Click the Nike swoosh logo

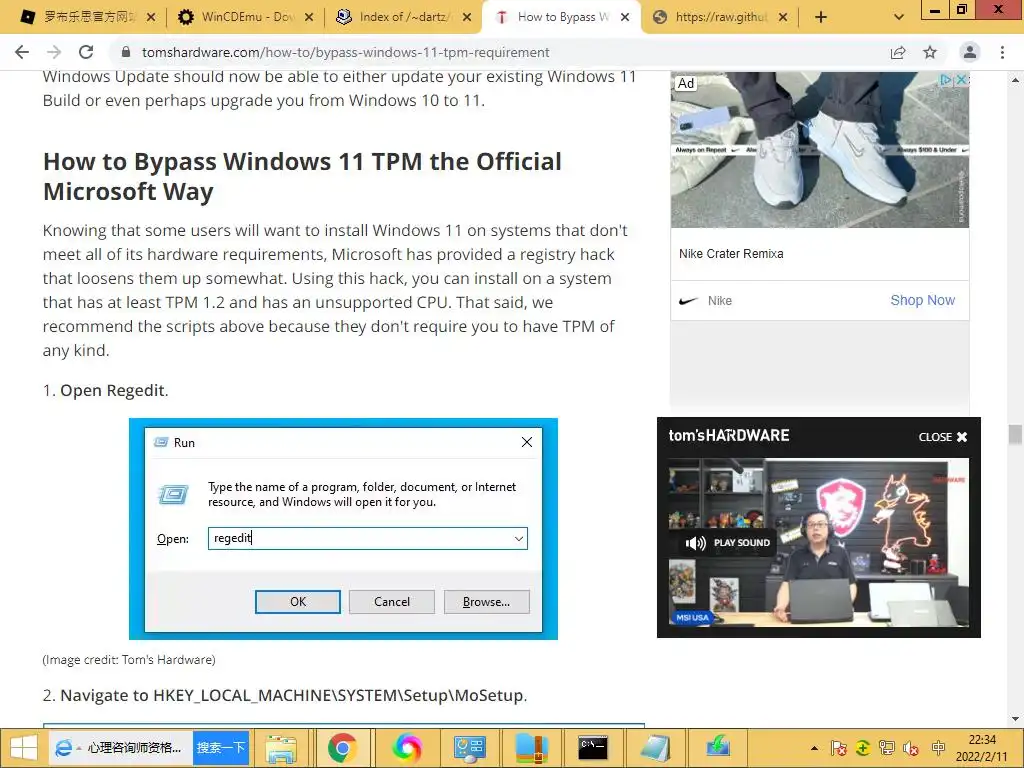pyautogui.click(x=688, y=301)
